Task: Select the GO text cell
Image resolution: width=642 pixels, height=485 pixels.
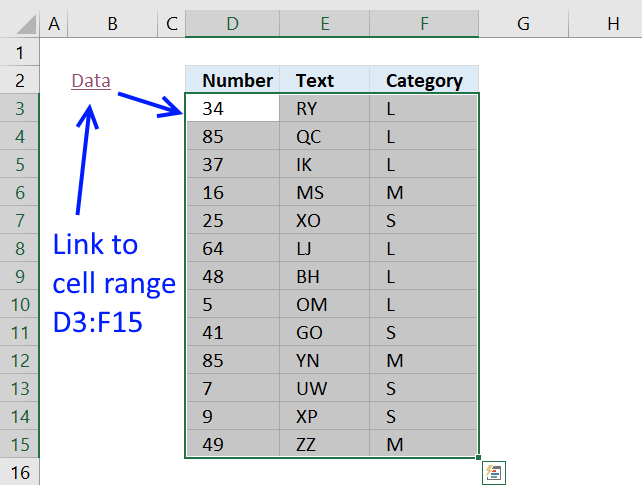Action: (x=325, y=332)
